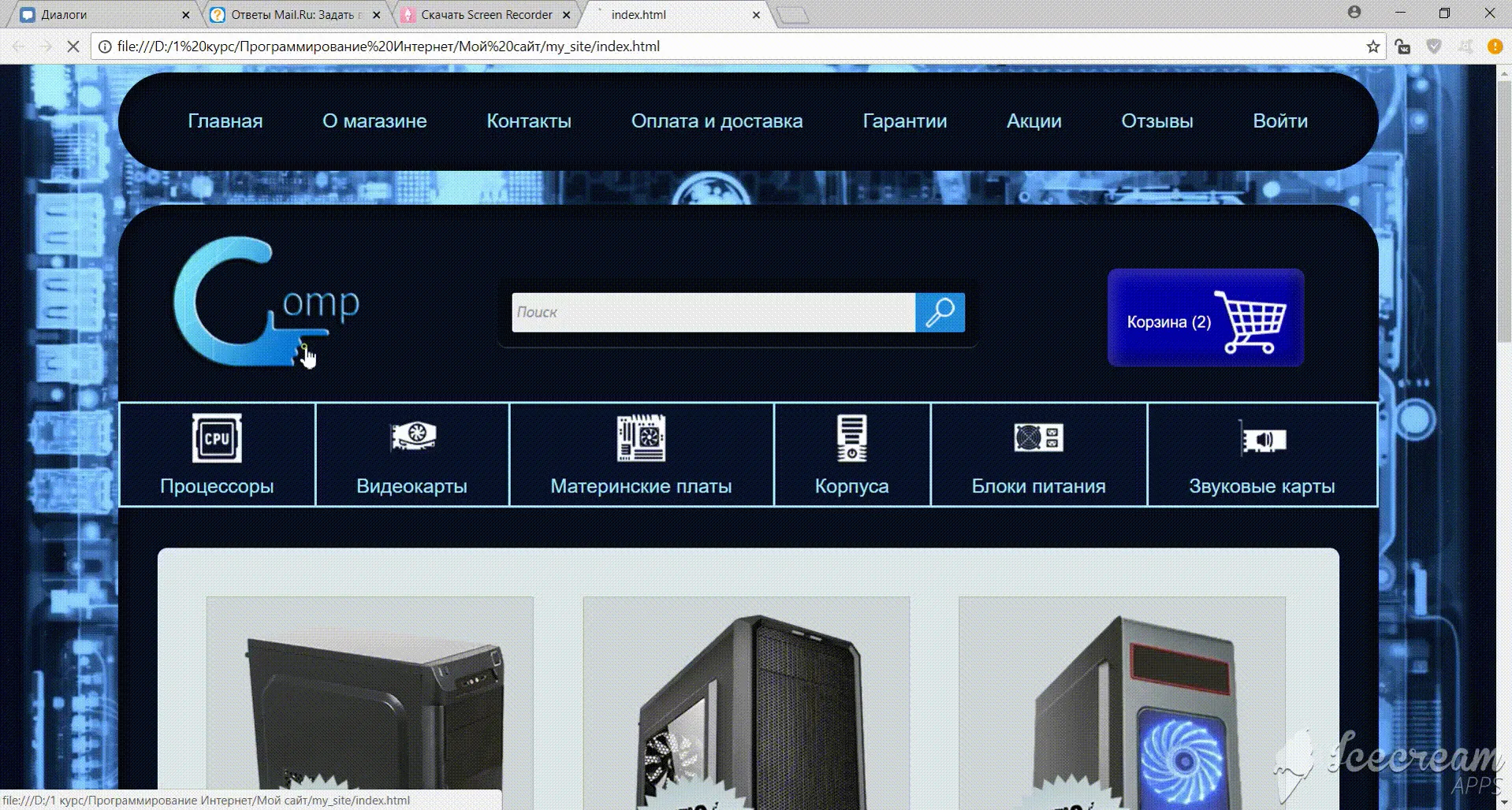1512x810 pixels.
Task: Click the computer case category icon
Action: 851,438
